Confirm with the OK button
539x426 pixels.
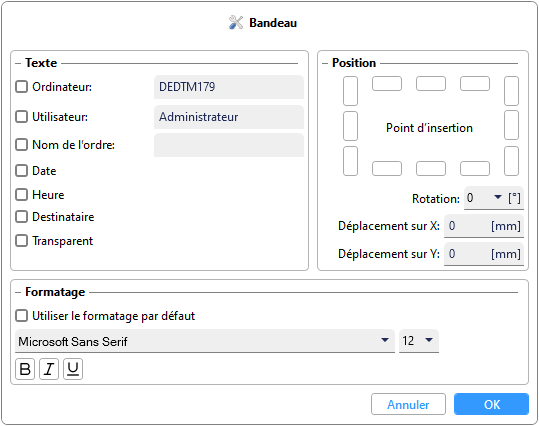tap(491, 404)
